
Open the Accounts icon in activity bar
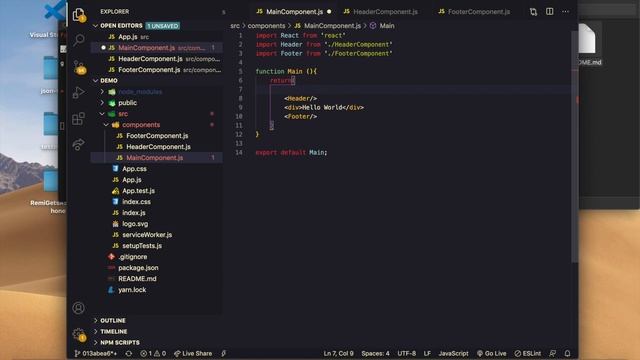pos(78,308)
